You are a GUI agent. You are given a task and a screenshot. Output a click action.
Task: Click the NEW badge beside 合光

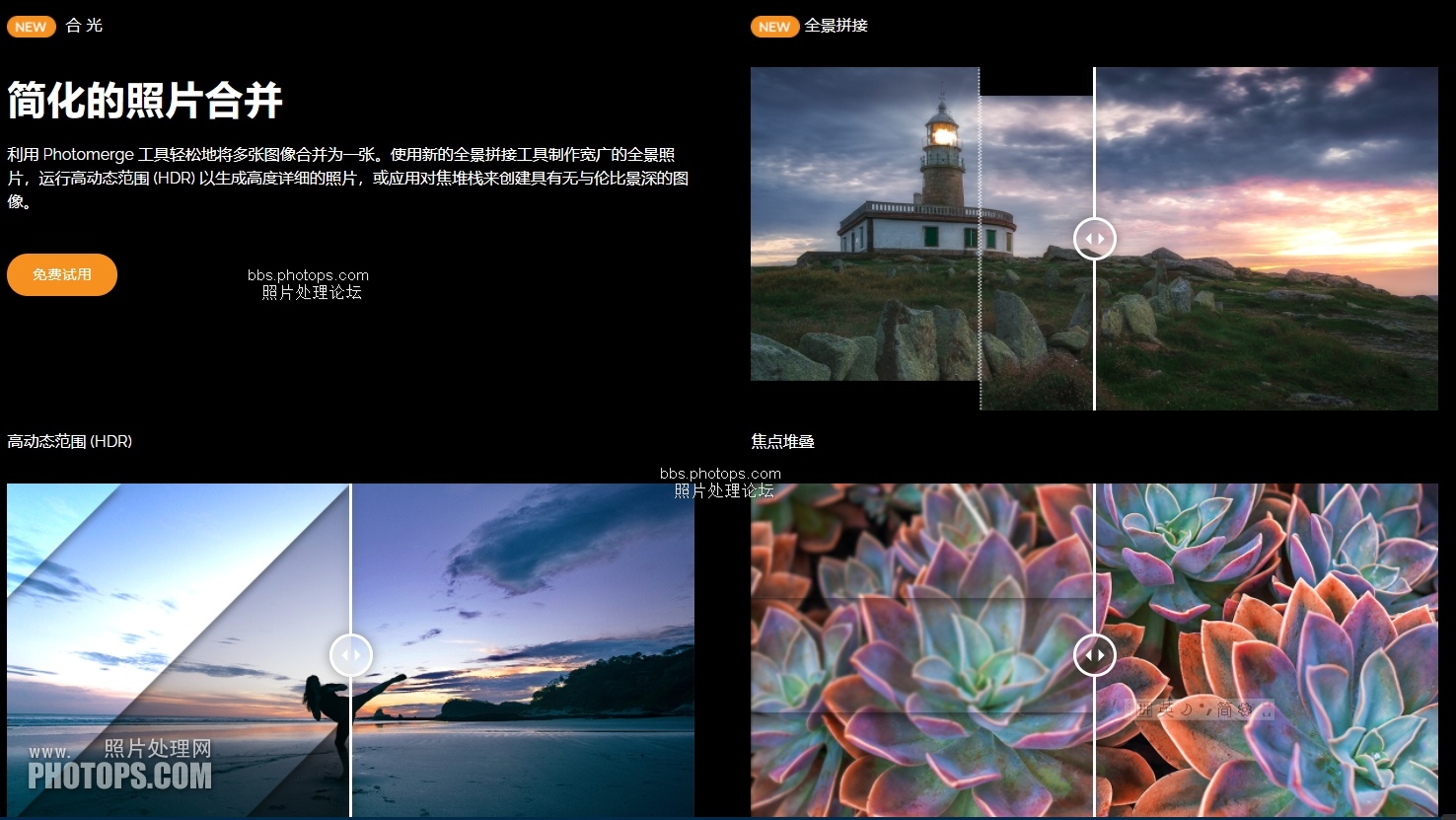pos(31,27)
